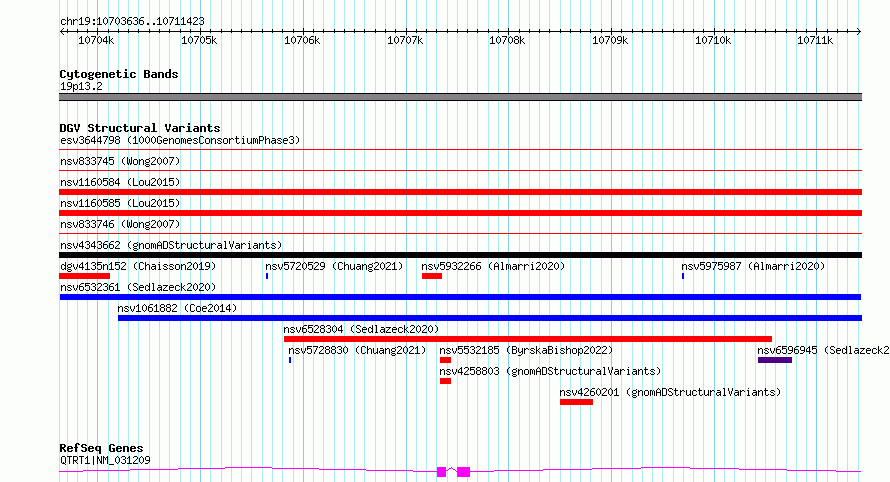This screenshot has width=890, height=482.
Task: Click the nsv6596945 purple variant segment
Action: 775,360
